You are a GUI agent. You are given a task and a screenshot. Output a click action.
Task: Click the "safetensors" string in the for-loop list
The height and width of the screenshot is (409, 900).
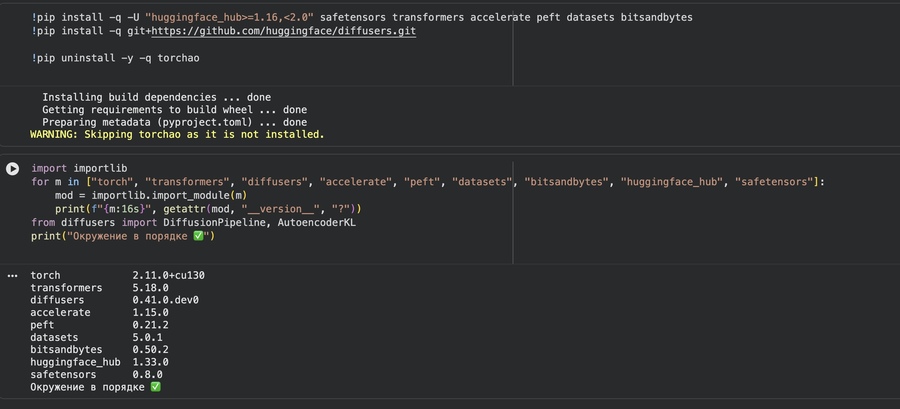[x=774, y=182]
